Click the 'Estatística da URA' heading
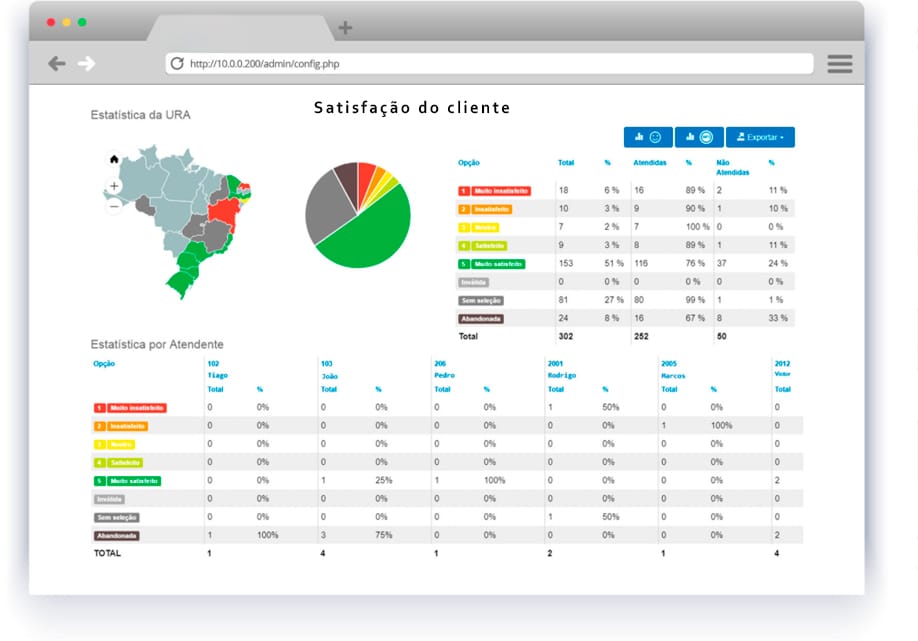 click(x=141, y=115)
